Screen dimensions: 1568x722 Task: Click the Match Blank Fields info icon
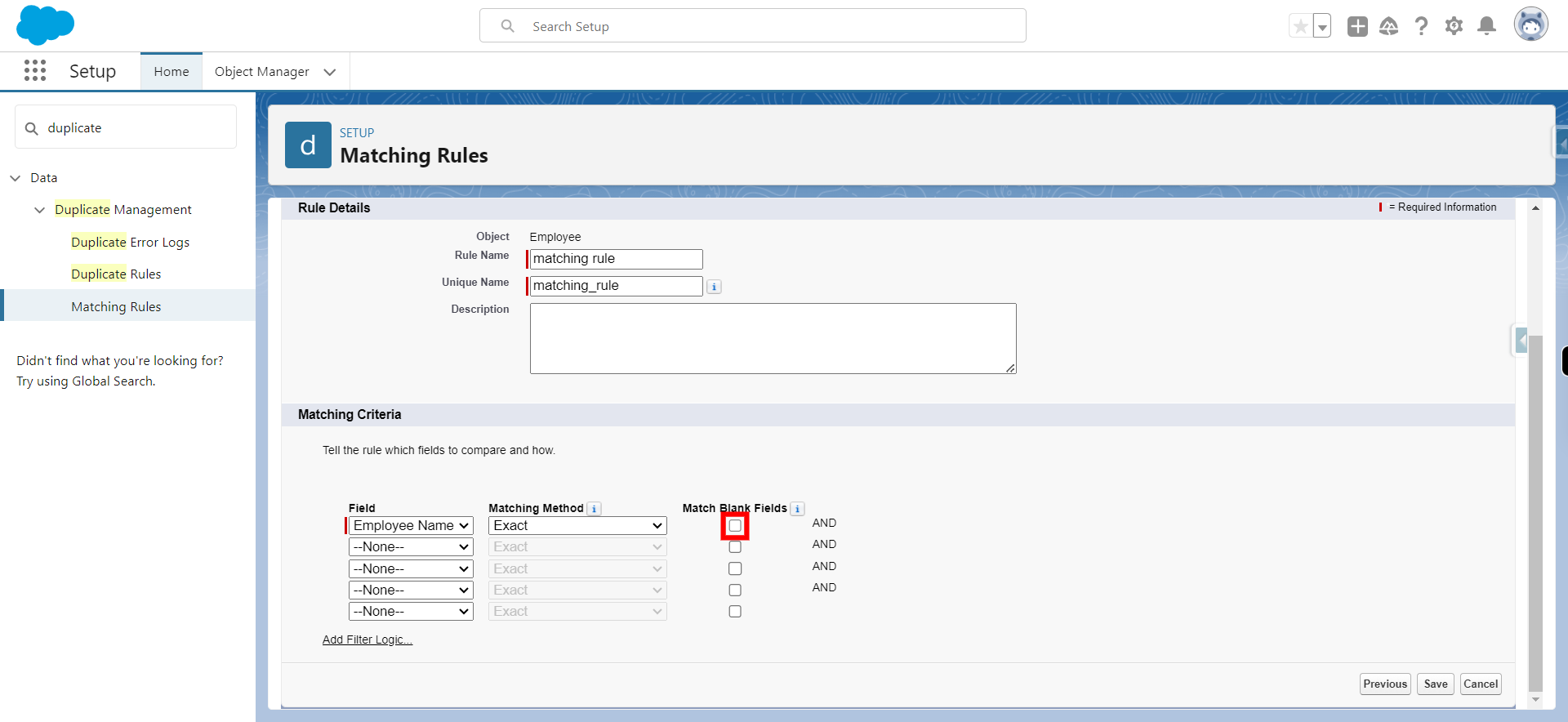pyautogui.click(x=798, y=509)
